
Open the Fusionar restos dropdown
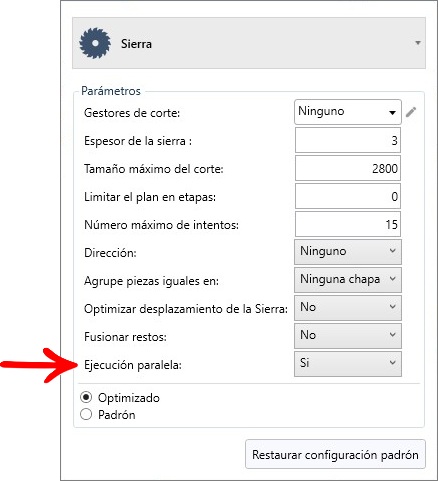pyautogui.click(x=348, y=336)
